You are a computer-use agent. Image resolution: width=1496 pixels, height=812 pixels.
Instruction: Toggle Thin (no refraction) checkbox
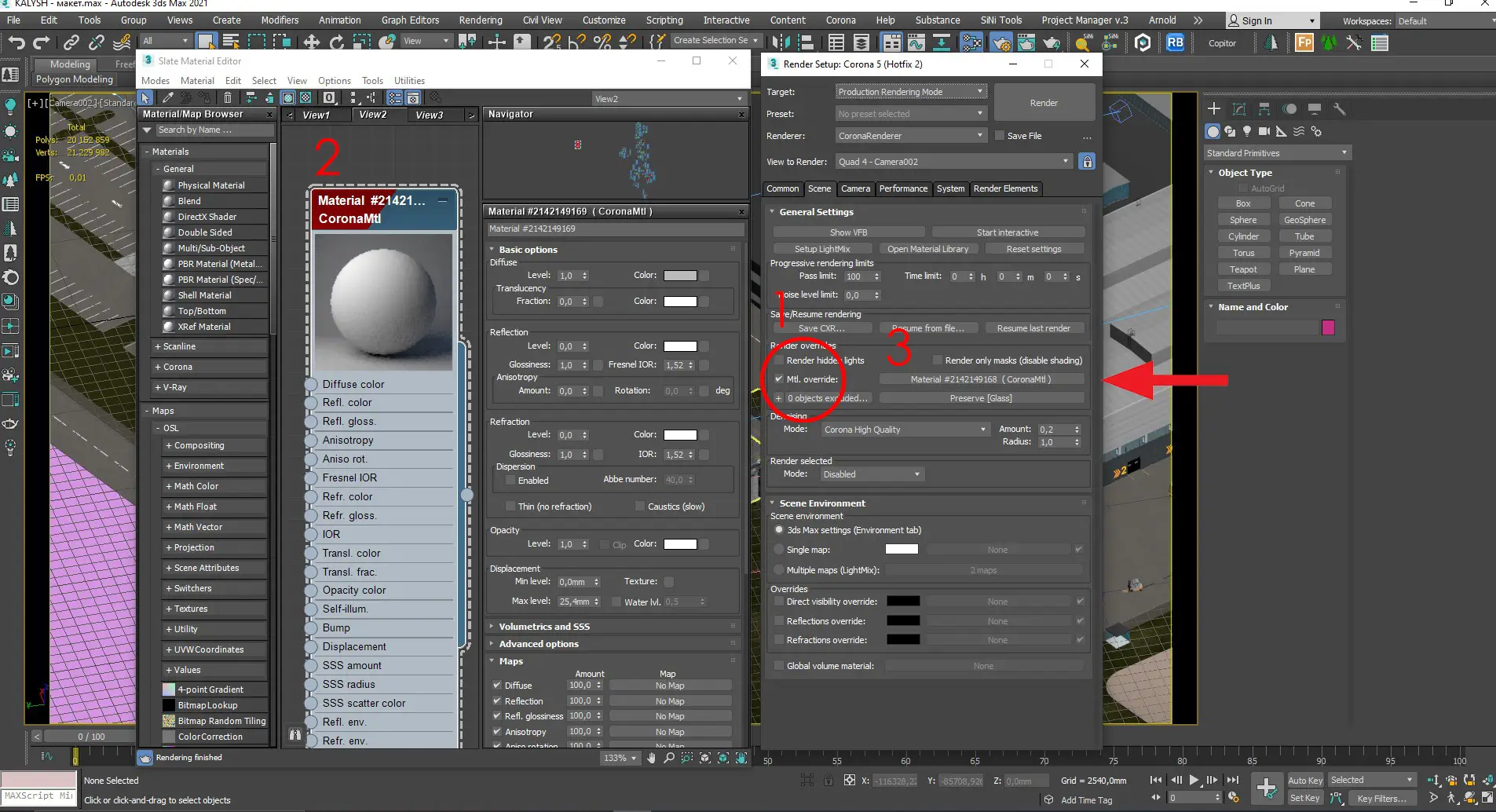click(510, 507)
